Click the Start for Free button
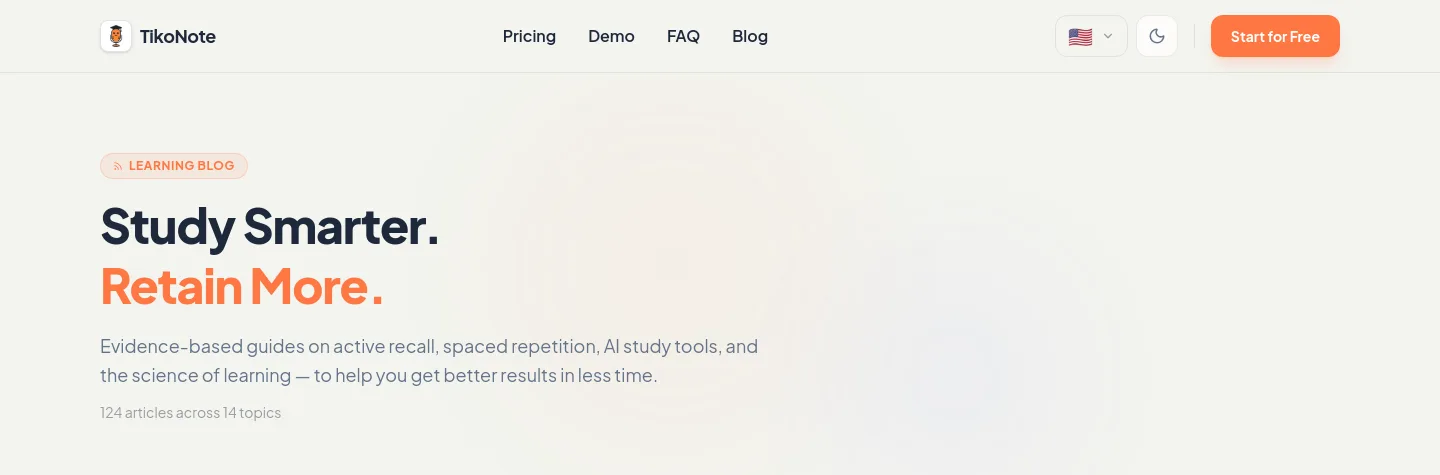Screen dimensions: 1440x475 point(1275,37)
